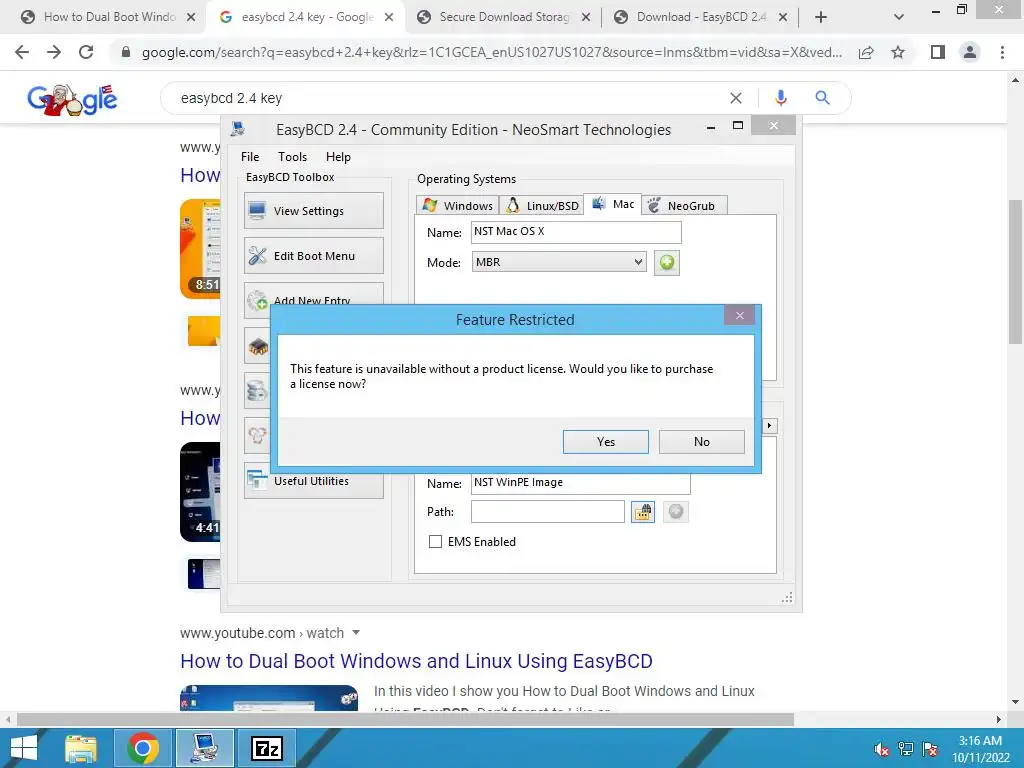Open File Explorer from taskbar

click(81, 748)
